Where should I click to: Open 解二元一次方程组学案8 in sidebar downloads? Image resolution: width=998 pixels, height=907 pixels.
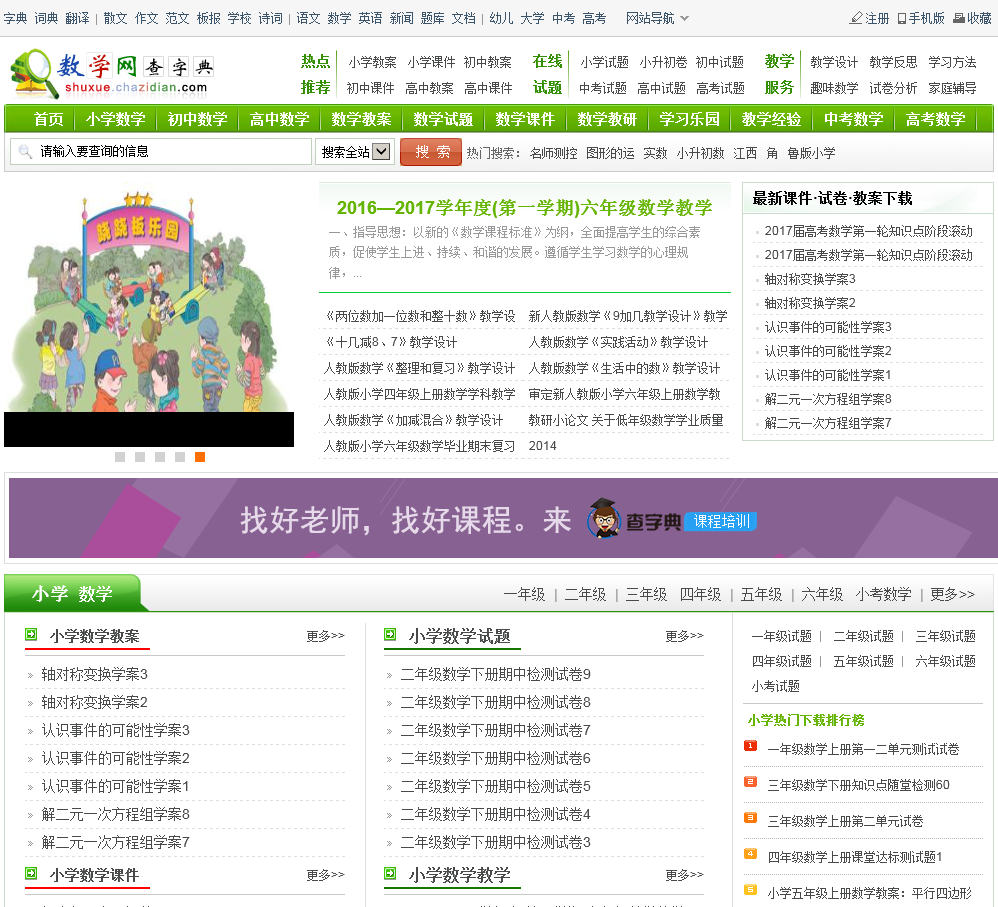tap(827, 399)
